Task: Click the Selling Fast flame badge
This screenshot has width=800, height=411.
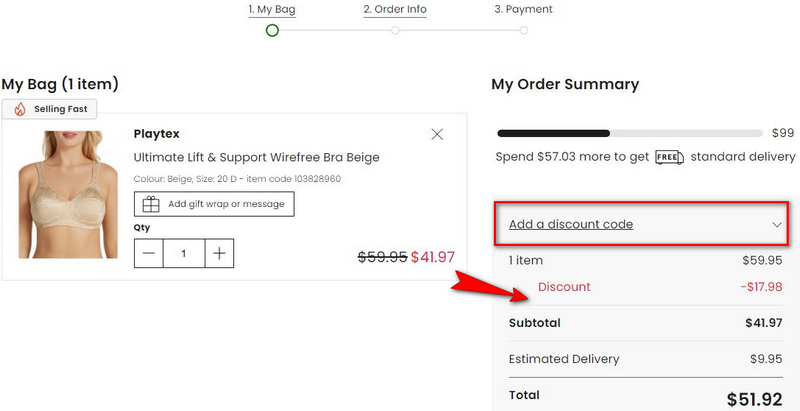Action: tap(20, 109)
